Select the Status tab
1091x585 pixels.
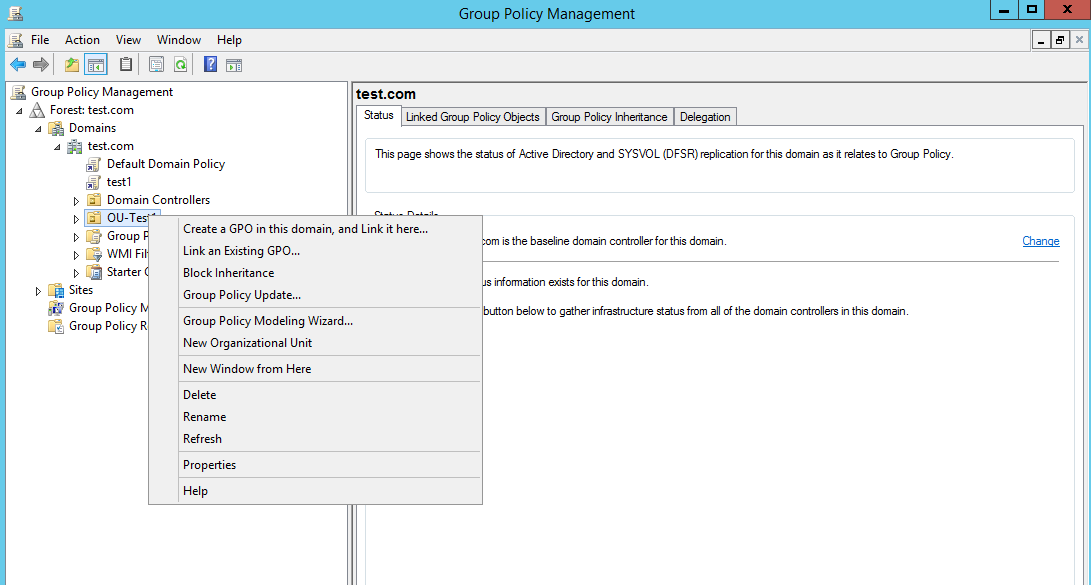click(x=379, y=115)
